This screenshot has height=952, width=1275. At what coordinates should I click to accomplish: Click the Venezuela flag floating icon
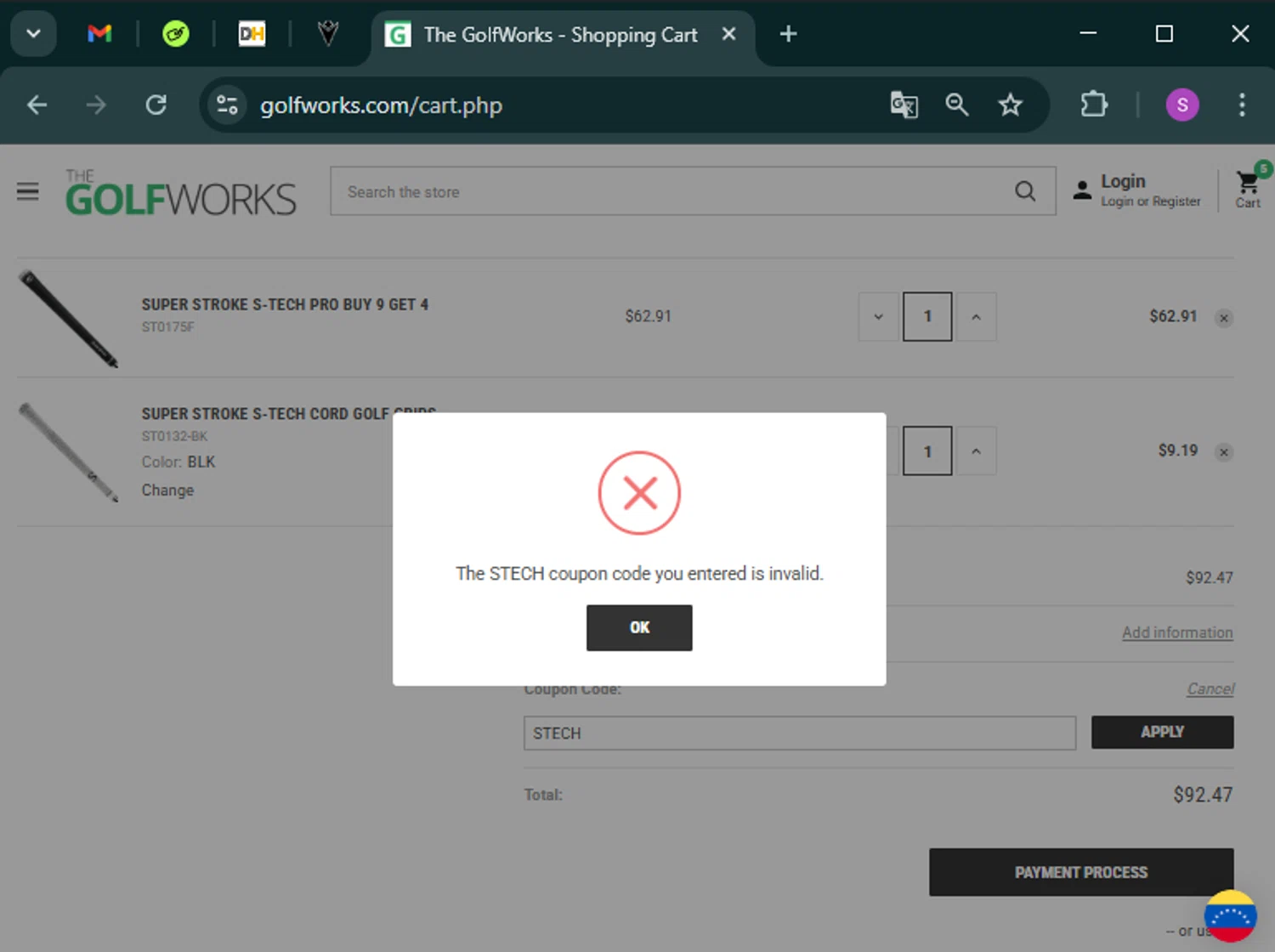1230,916
